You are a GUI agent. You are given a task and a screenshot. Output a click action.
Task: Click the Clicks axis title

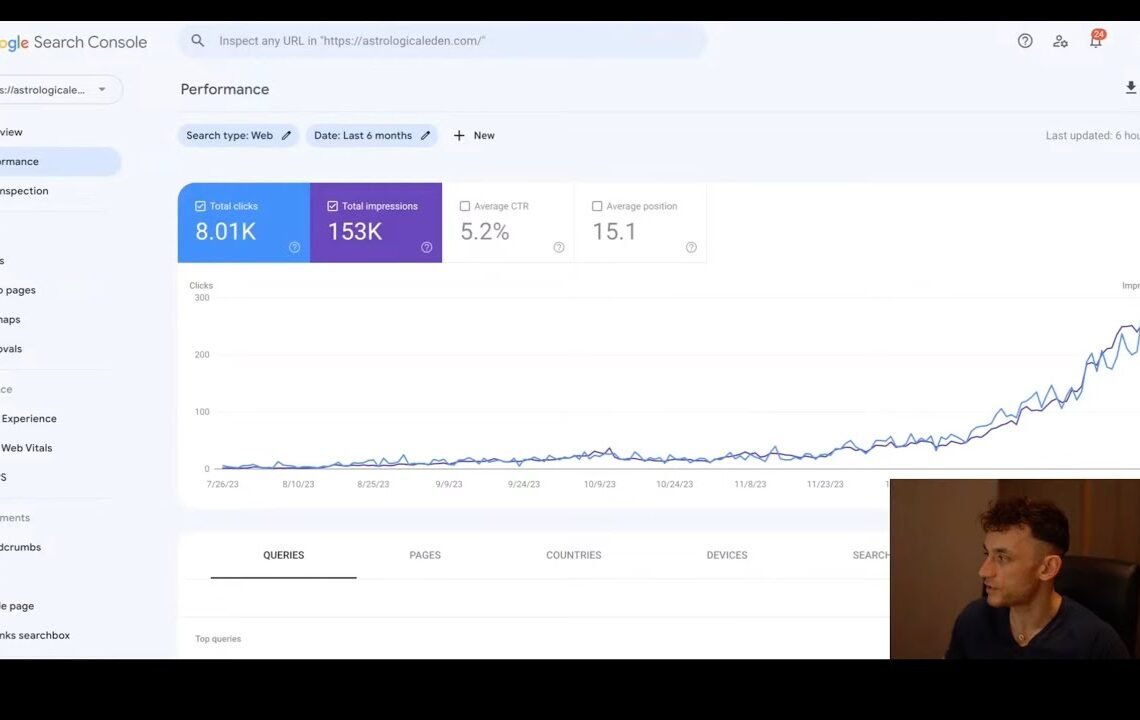(x=201, y=285)
